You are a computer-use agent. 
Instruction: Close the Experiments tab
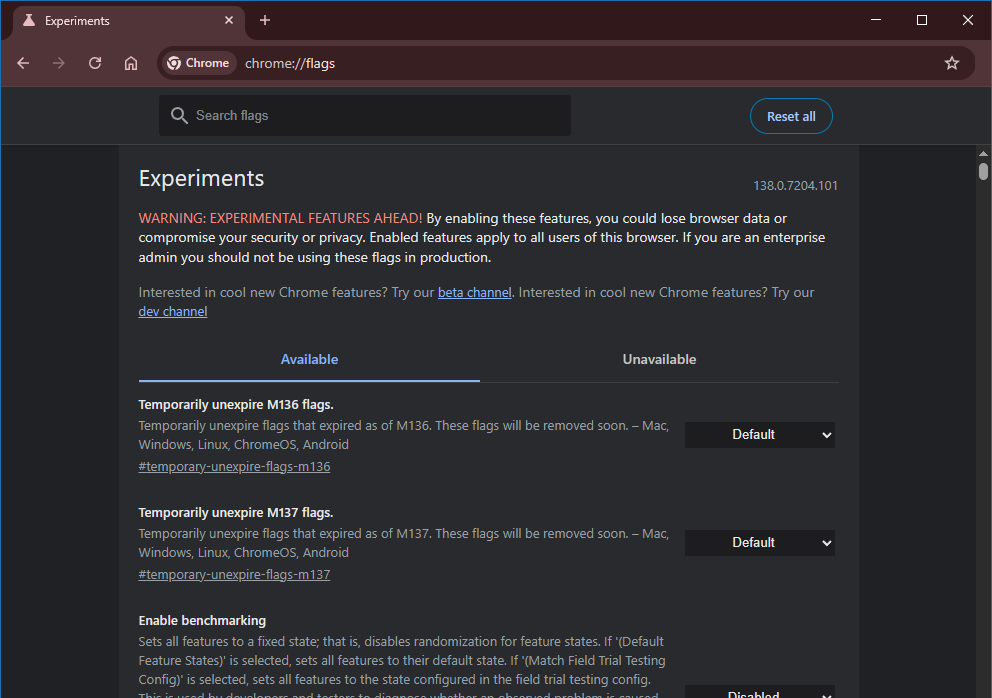point(229,20)
